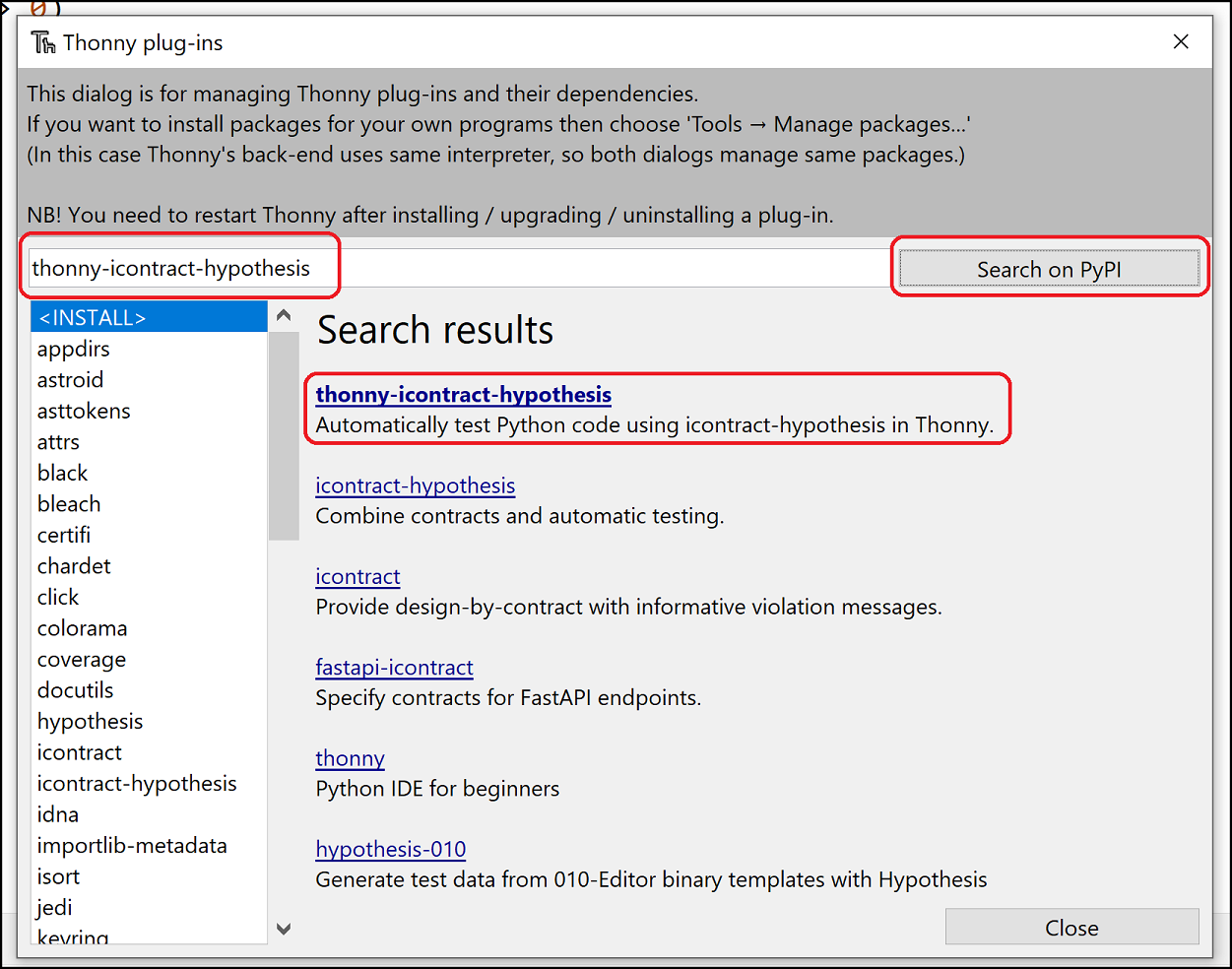Close the Thonny plug-ins dialog via X
The image size is (1232, 969).
point(1181,41)
